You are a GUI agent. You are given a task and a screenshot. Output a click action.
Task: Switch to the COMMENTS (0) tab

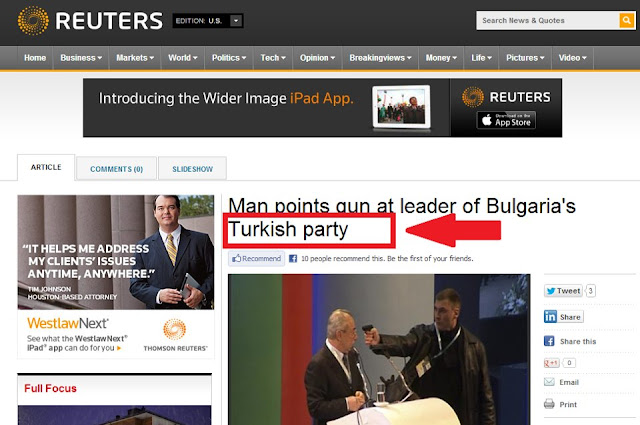tap(116, 169)
